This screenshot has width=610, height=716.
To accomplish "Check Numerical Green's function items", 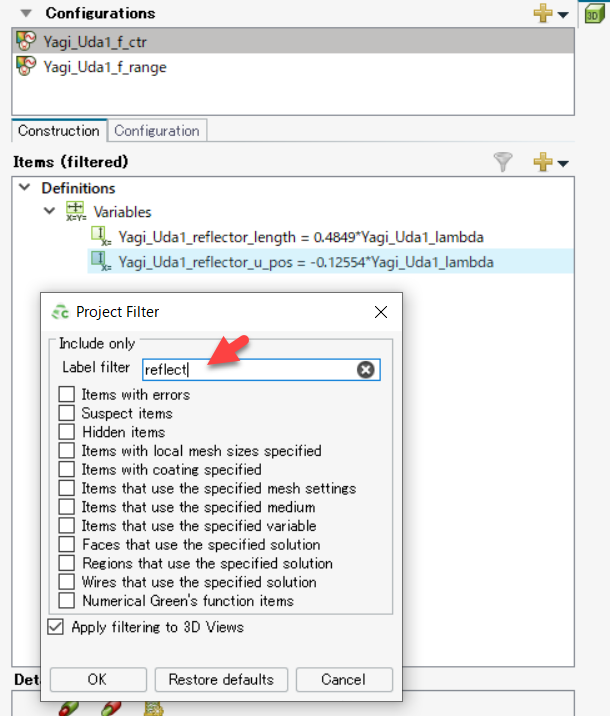I will 67,600.
